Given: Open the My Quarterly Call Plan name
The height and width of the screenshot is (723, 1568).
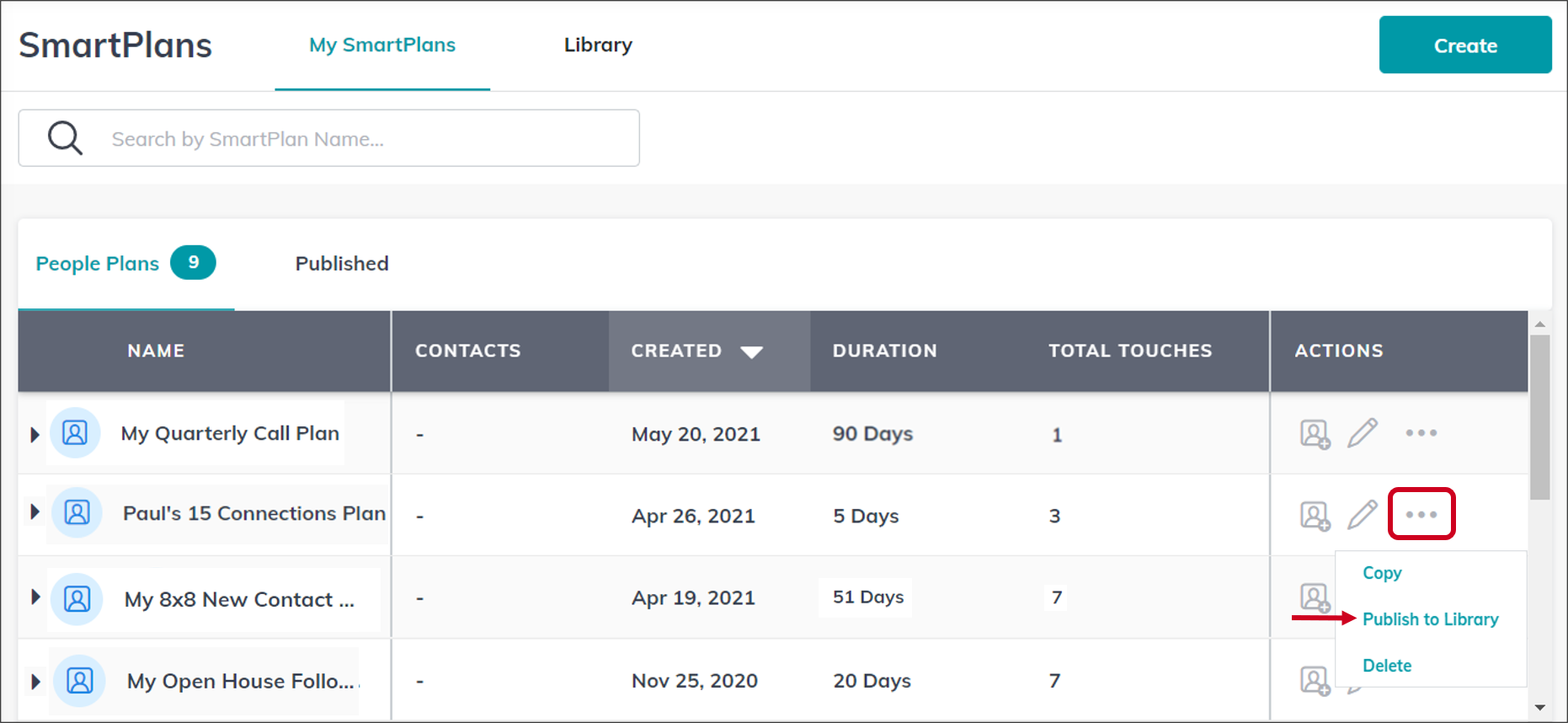Looking at the screenshot, I should (x=230, y=433).
